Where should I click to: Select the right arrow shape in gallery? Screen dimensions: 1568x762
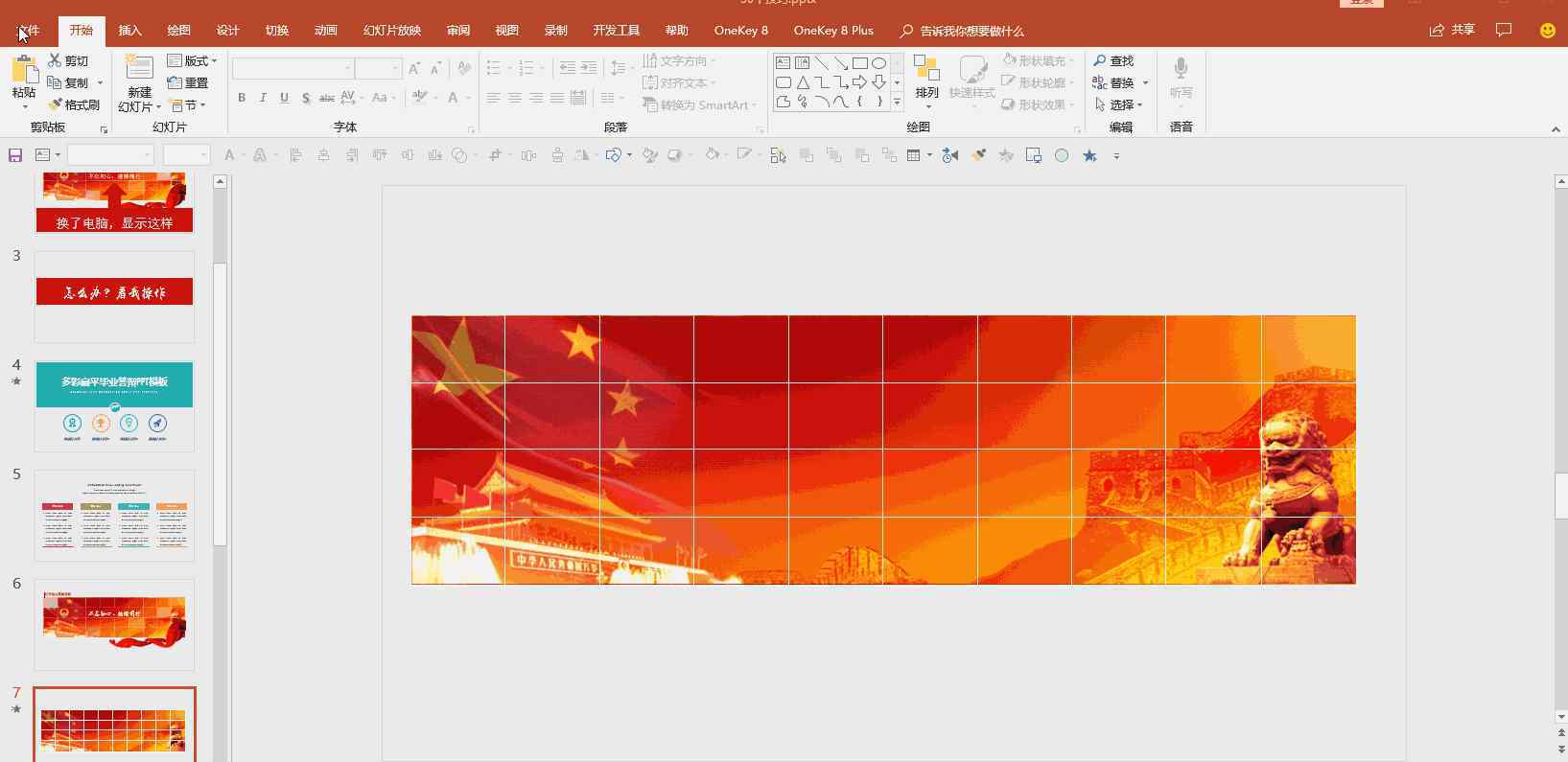(x=859, y=82)
